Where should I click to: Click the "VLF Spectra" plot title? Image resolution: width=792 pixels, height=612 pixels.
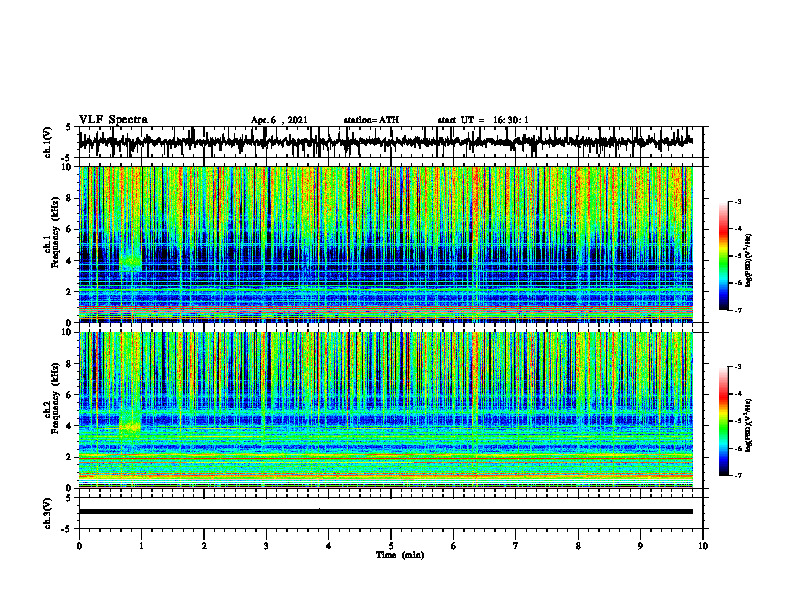(x=113, y=120)
